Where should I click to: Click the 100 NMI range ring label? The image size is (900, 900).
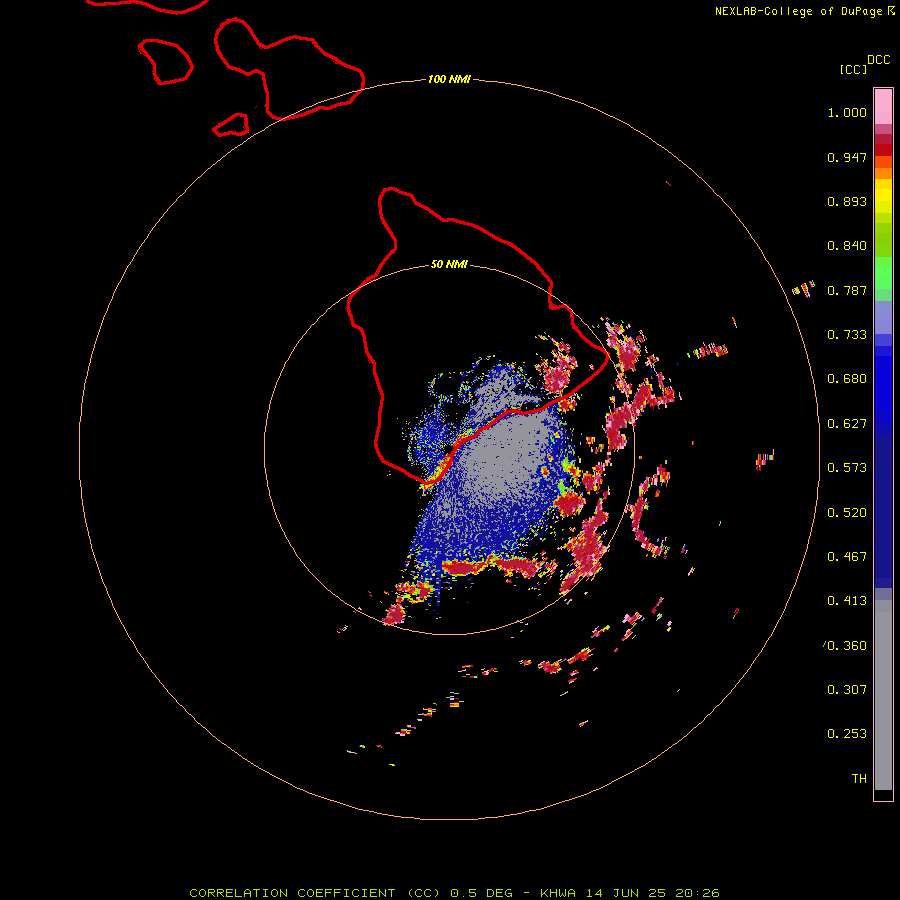449,79
